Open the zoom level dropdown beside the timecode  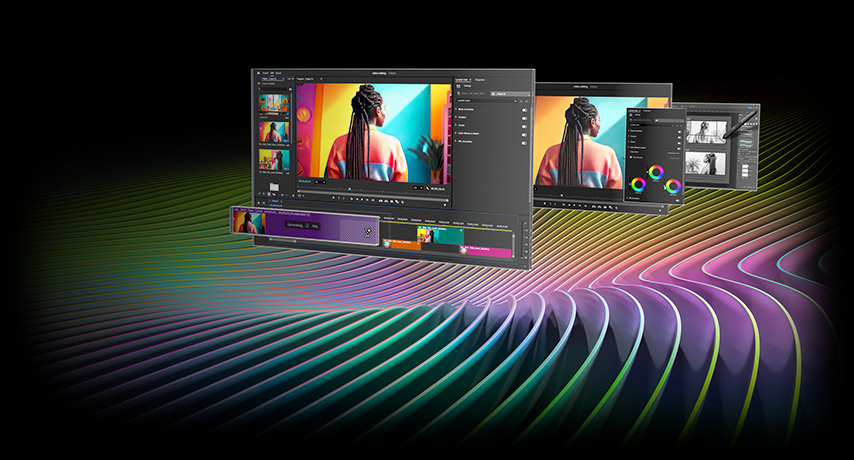click(320, 182)
